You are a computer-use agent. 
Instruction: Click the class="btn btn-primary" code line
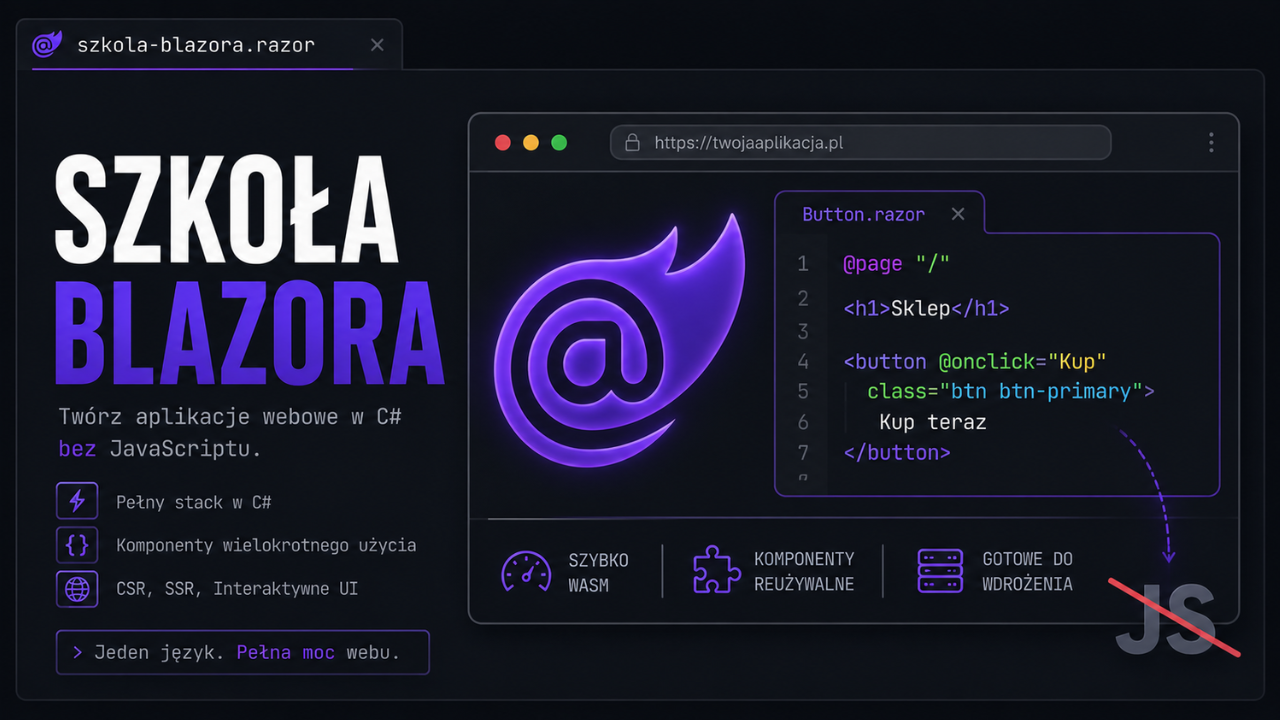tap(1010, 391)
